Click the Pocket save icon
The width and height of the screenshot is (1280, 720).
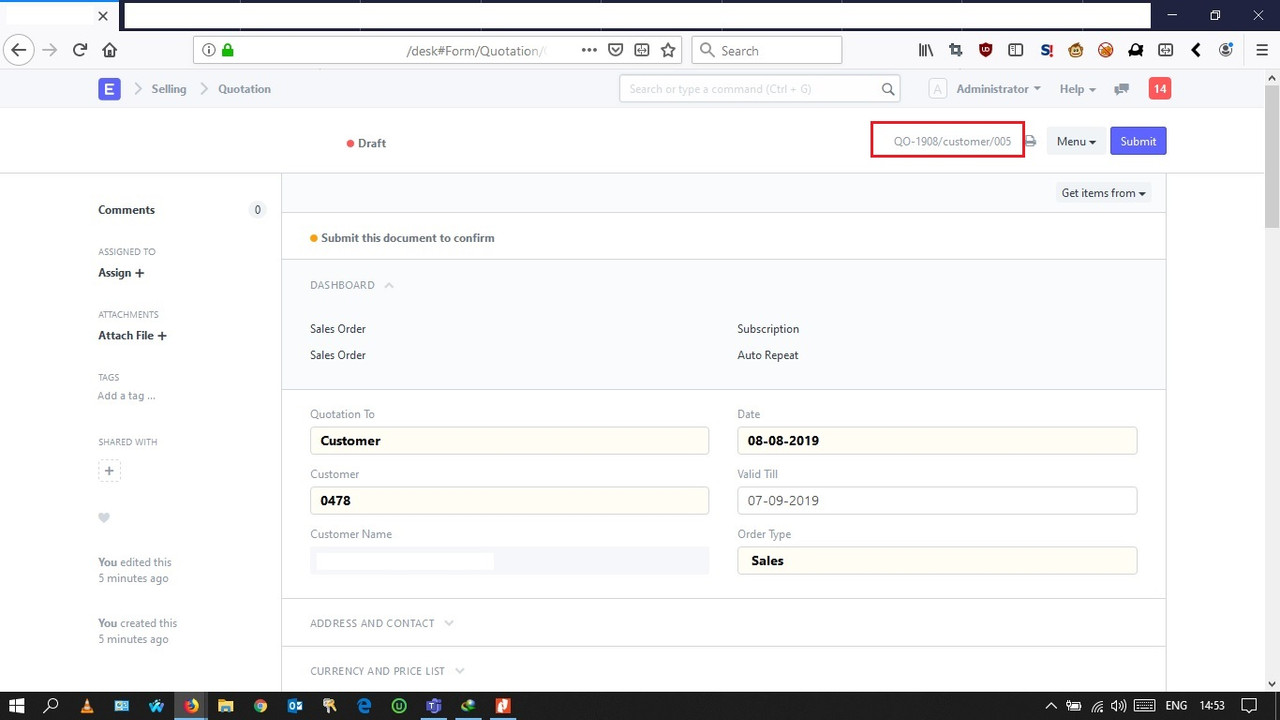click(x=616, y=50)
